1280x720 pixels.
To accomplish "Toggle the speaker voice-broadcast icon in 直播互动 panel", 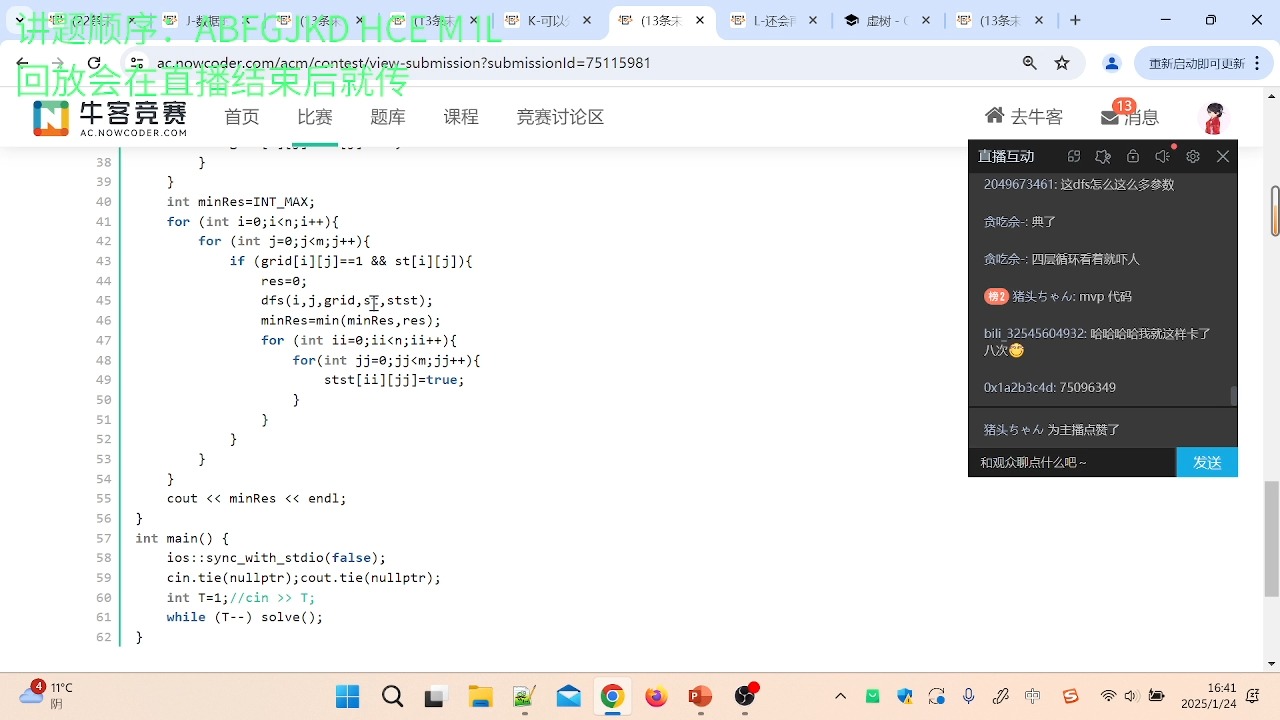I will tap(1162, 156).
